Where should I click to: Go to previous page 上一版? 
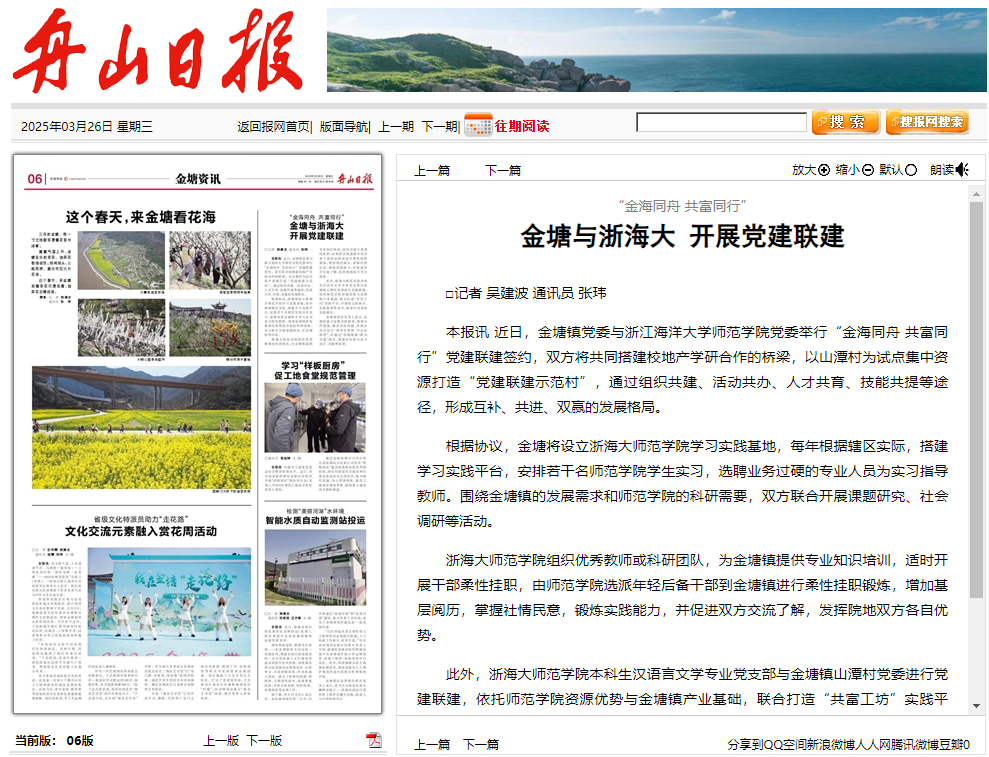221,740
